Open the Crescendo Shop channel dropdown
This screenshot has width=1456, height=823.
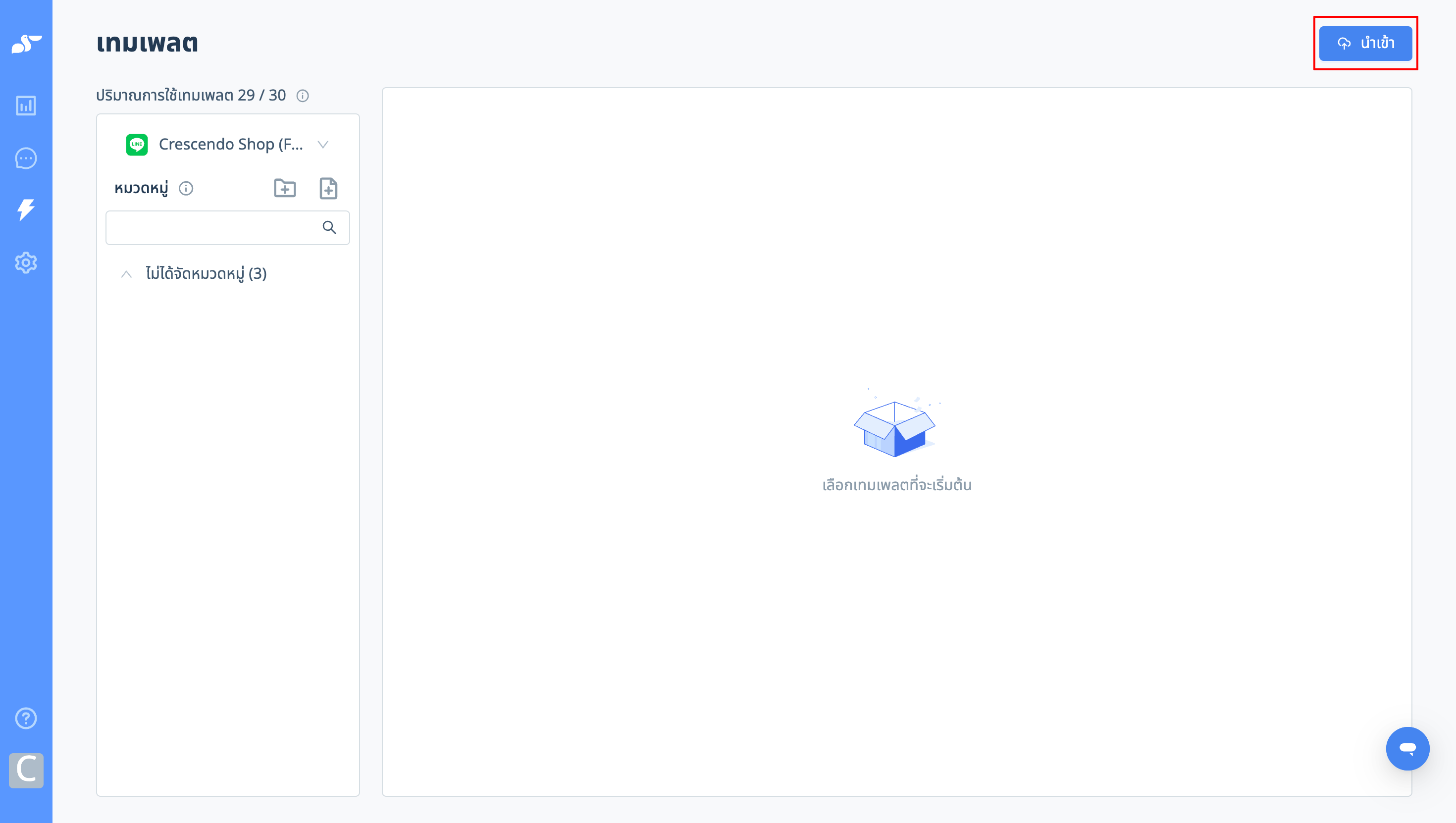227,145
